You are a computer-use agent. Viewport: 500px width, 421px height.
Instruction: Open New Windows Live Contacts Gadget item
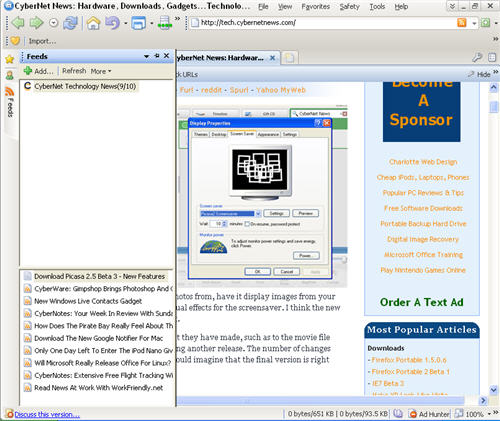(88, 301)
